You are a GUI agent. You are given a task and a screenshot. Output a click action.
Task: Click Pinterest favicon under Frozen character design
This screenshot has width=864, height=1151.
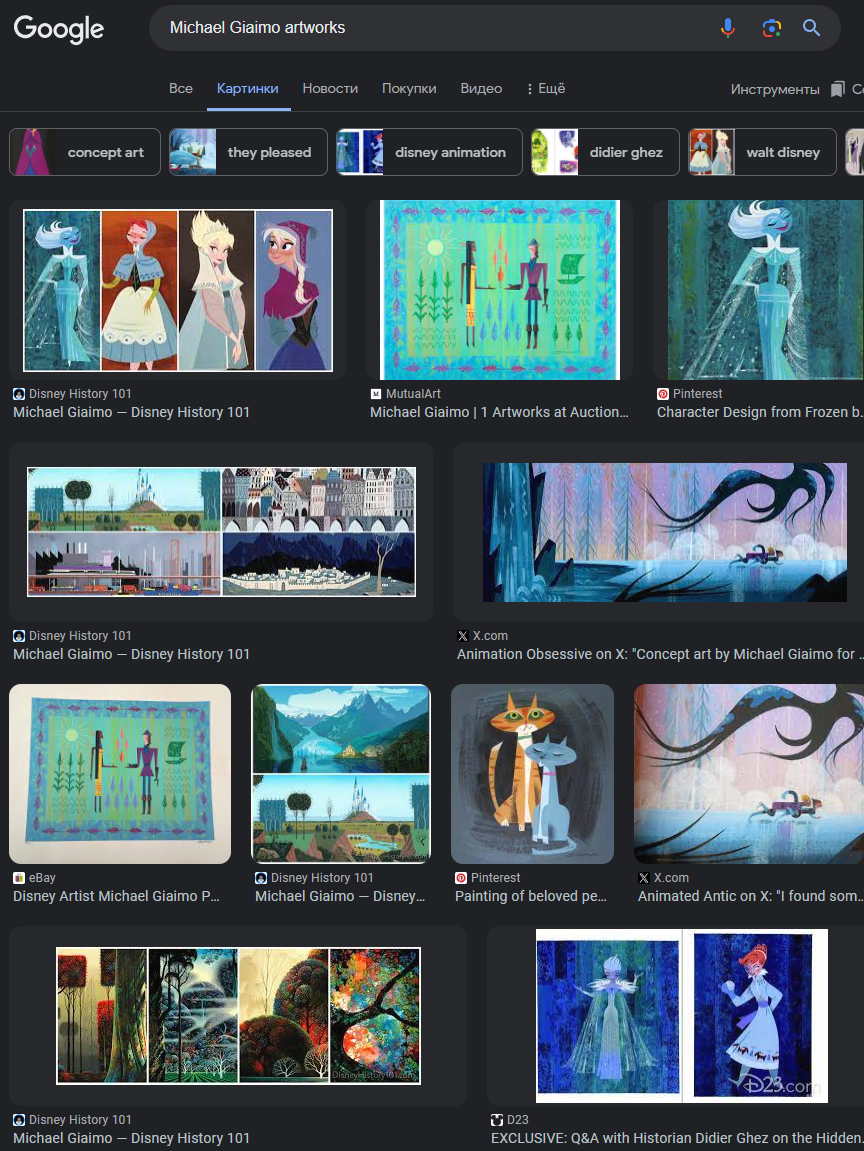coord(663,394)
